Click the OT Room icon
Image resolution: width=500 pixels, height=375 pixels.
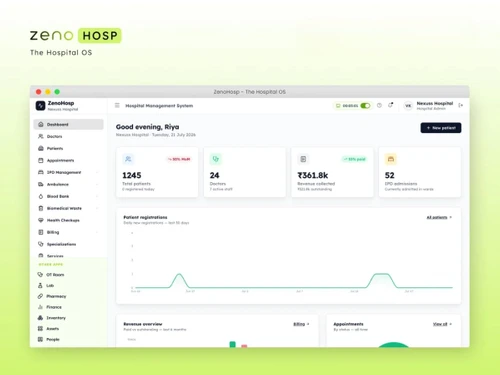[x=40, y=275]
